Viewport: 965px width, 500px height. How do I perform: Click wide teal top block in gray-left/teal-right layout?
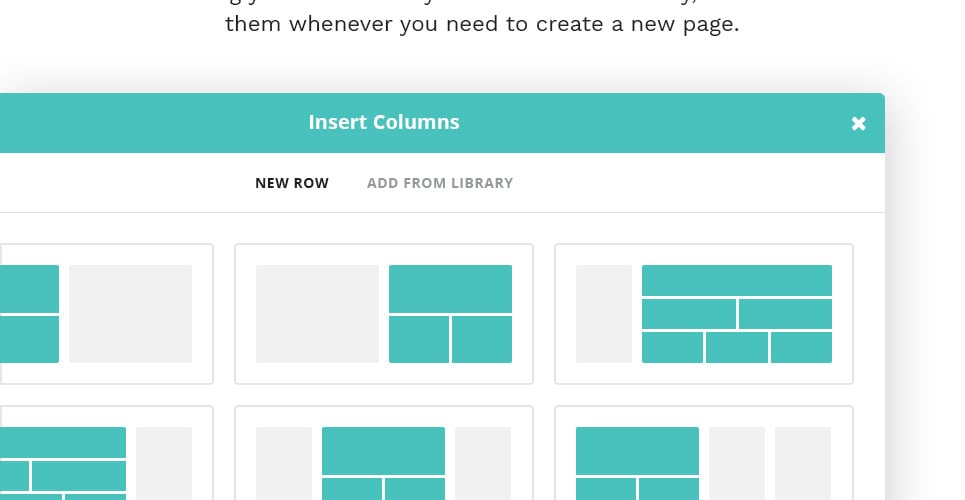pyautogui.click(x=450, y=289)
